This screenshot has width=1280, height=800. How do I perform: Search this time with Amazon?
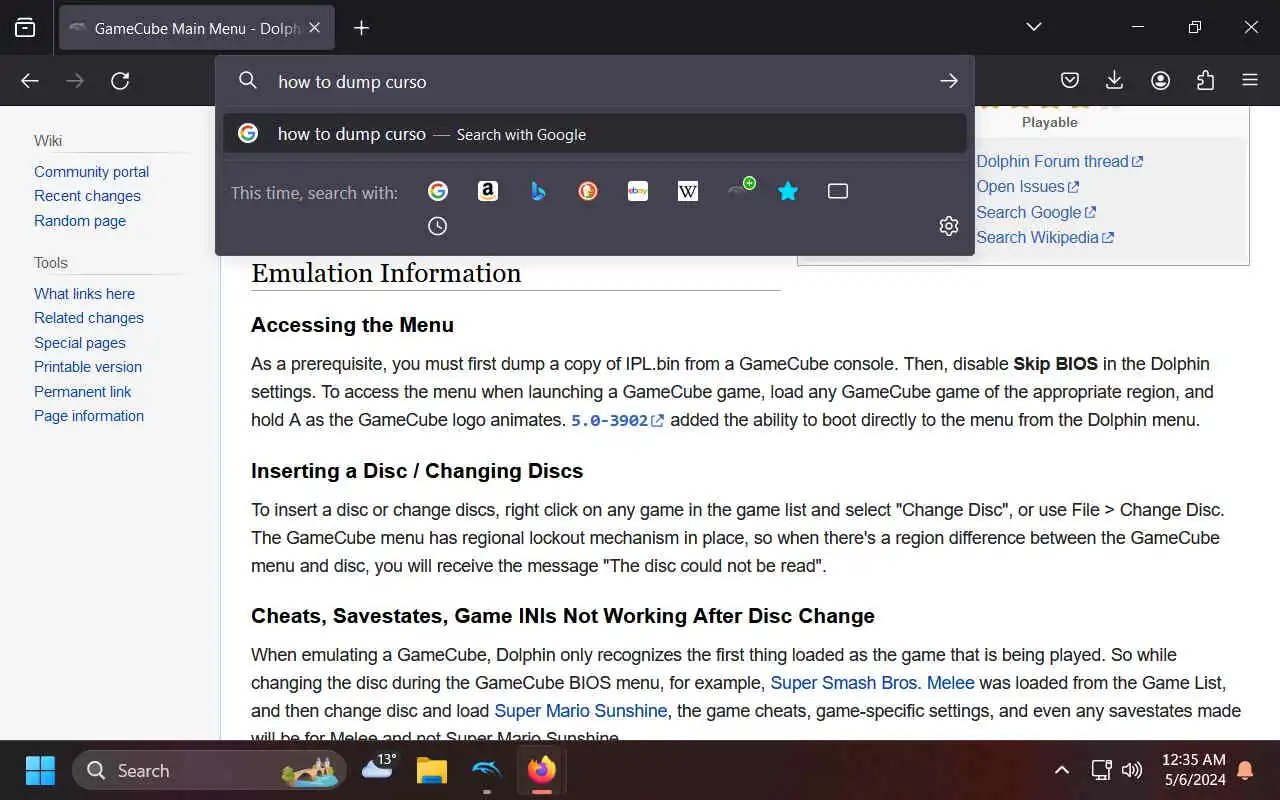[488, 191]
